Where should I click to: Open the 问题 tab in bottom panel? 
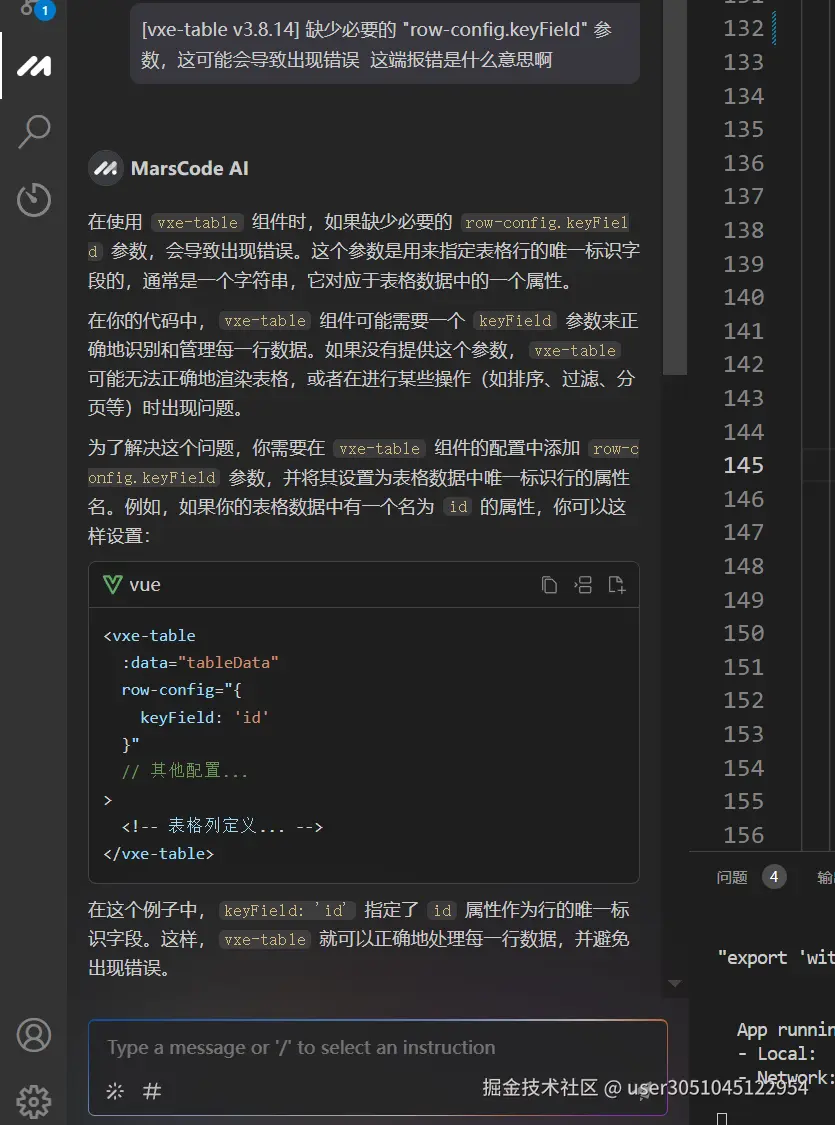tap(732, 877)
